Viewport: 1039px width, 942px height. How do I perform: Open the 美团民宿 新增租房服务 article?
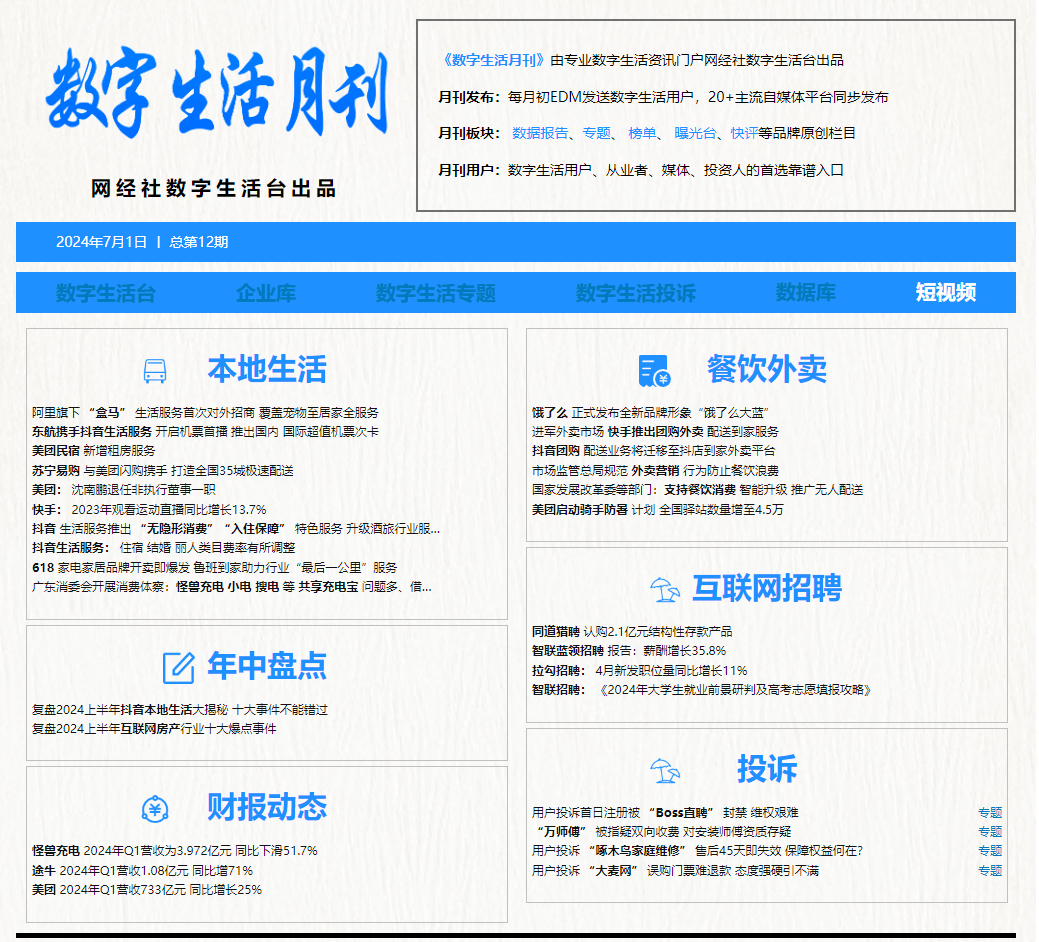click(93, 451)
